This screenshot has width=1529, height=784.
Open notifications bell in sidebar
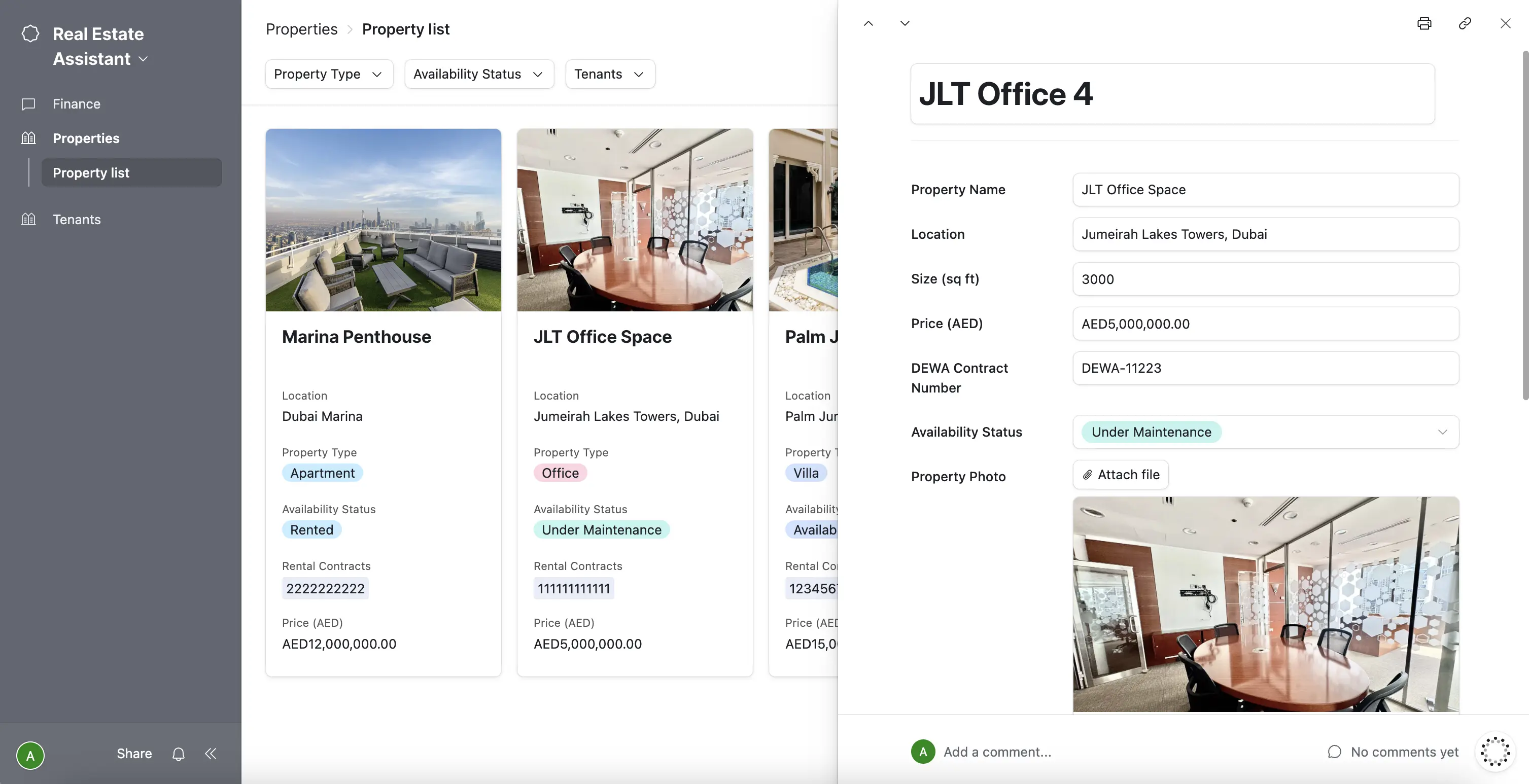178,754
